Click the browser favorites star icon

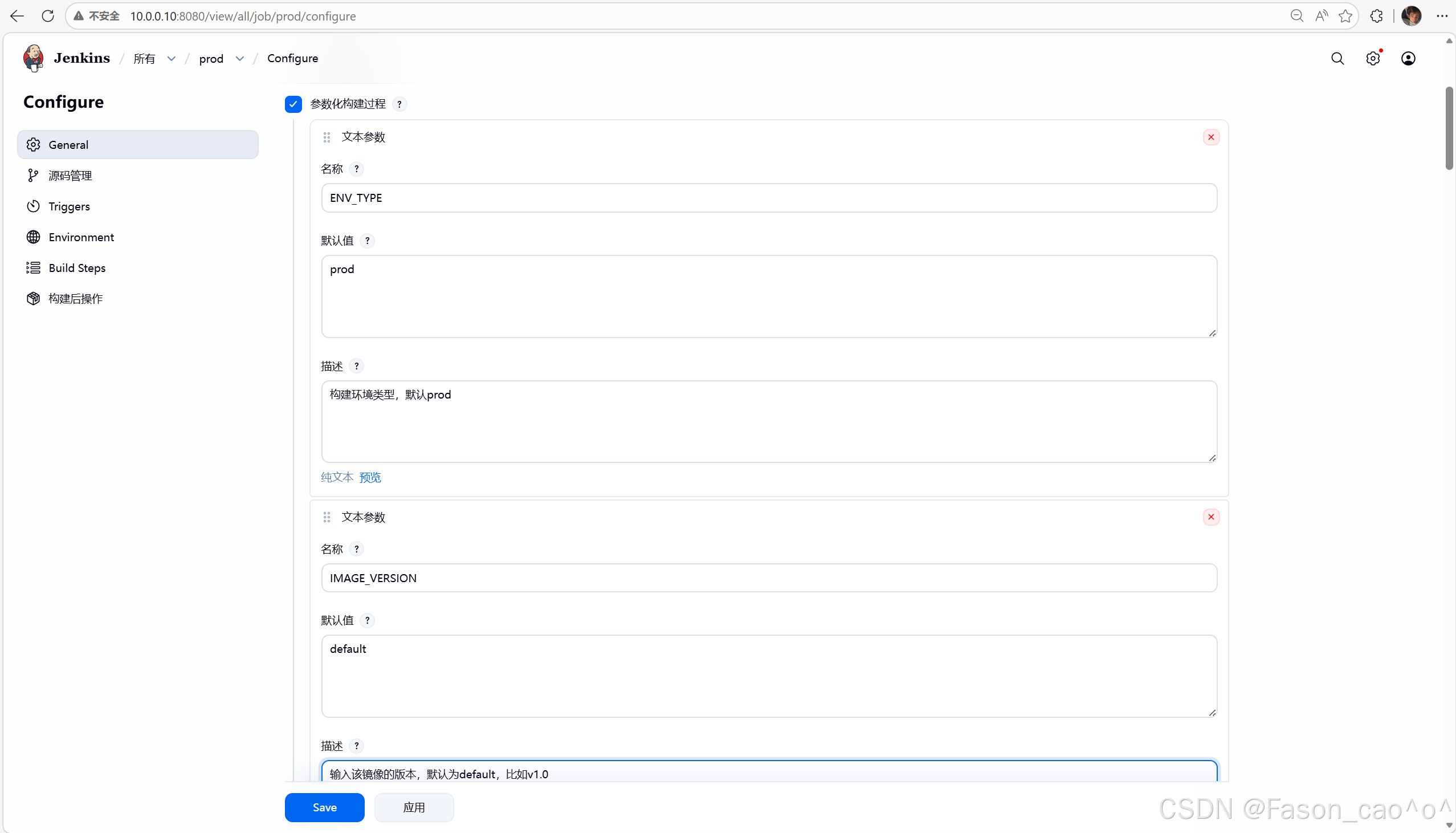click(x=1345, y=16)
